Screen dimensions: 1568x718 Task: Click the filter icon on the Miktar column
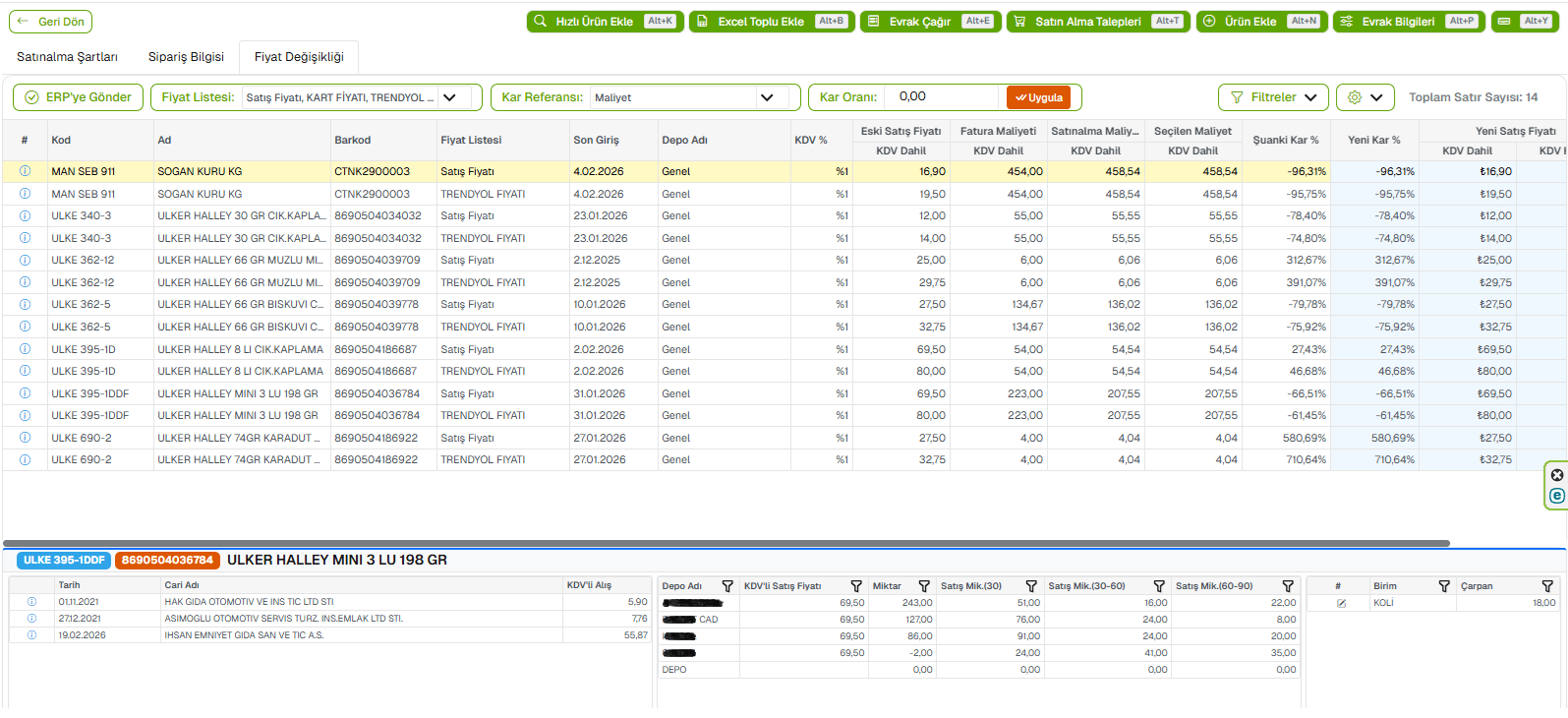pyautogui.click(x=924, y=586)
